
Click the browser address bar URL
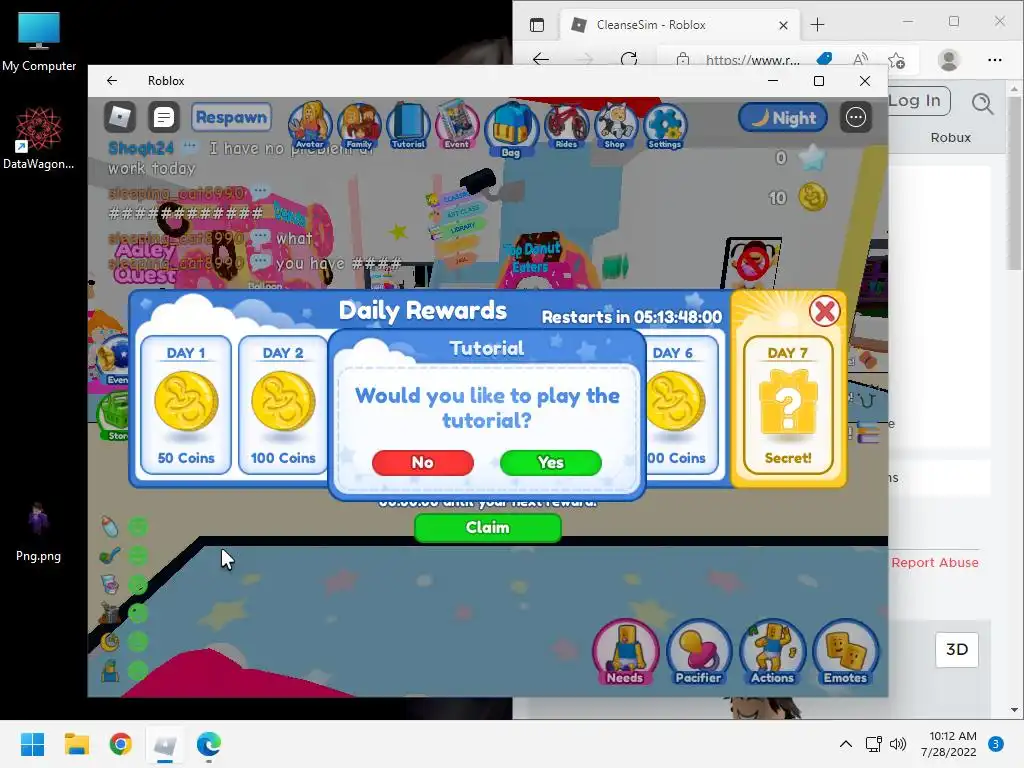(x=752, y=60)
